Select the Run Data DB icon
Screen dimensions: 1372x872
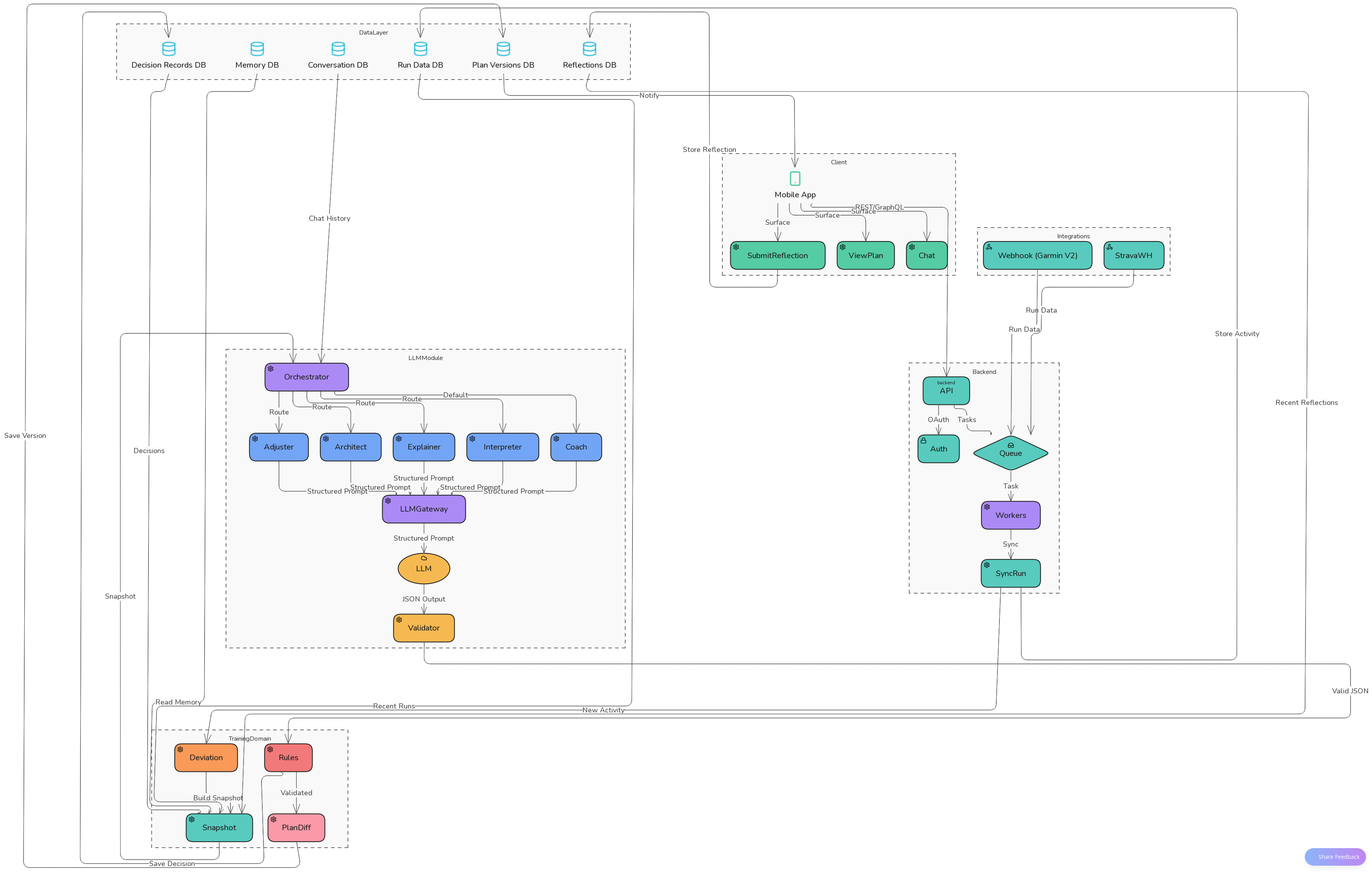coord(420,49)
